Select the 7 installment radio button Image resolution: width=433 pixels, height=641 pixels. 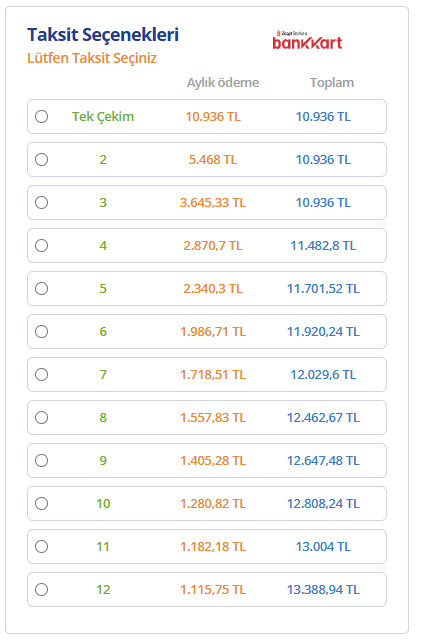click(41, 374)
